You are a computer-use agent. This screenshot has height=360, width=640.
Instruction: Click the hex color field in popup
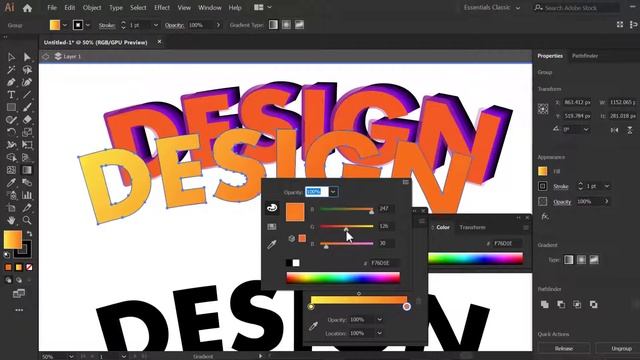click(385, 263)
